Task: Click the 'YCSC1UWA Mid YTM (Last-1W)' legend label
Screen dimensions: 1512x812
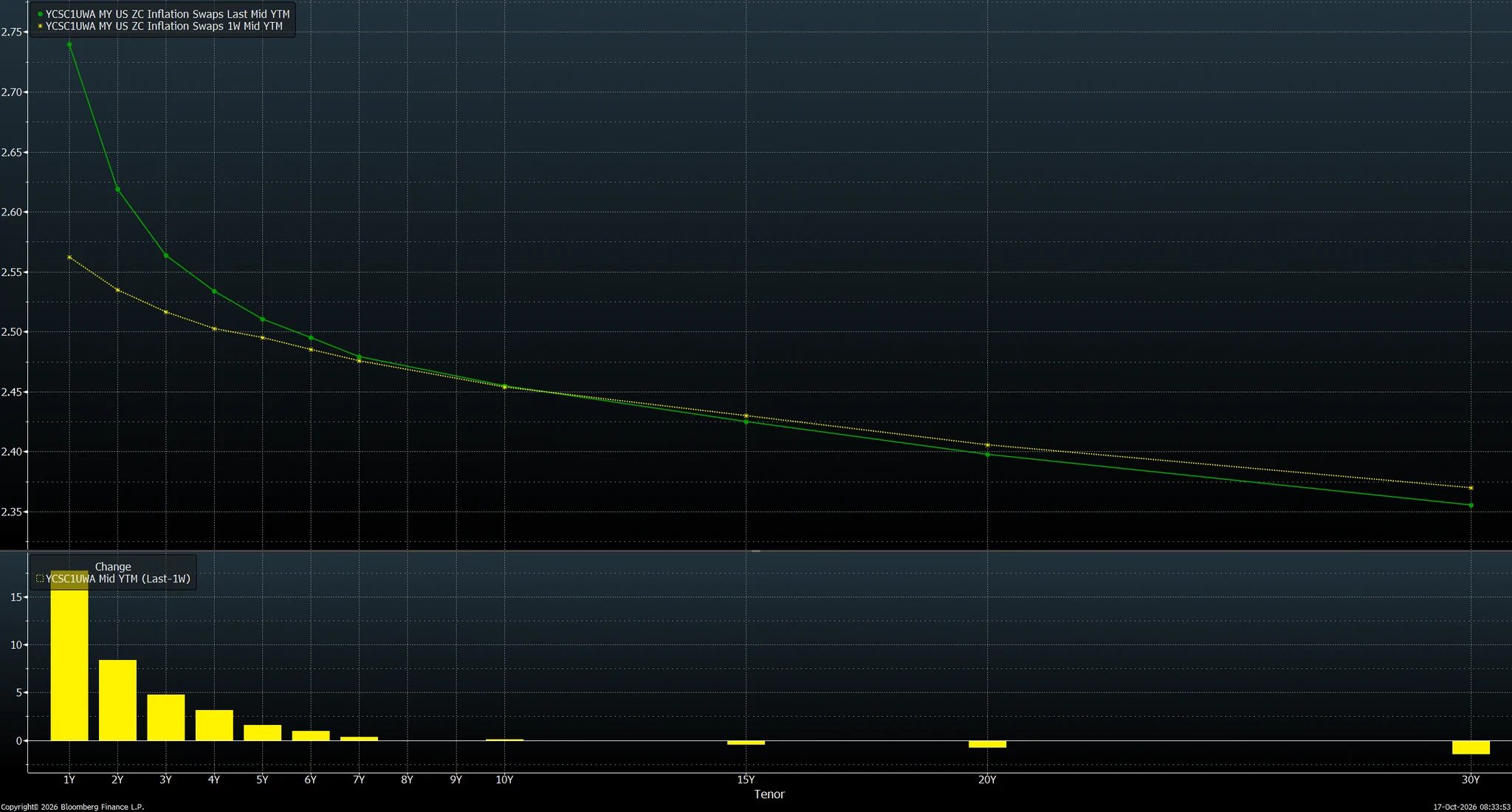Action: pyautogui.click(x=118, y=579)
